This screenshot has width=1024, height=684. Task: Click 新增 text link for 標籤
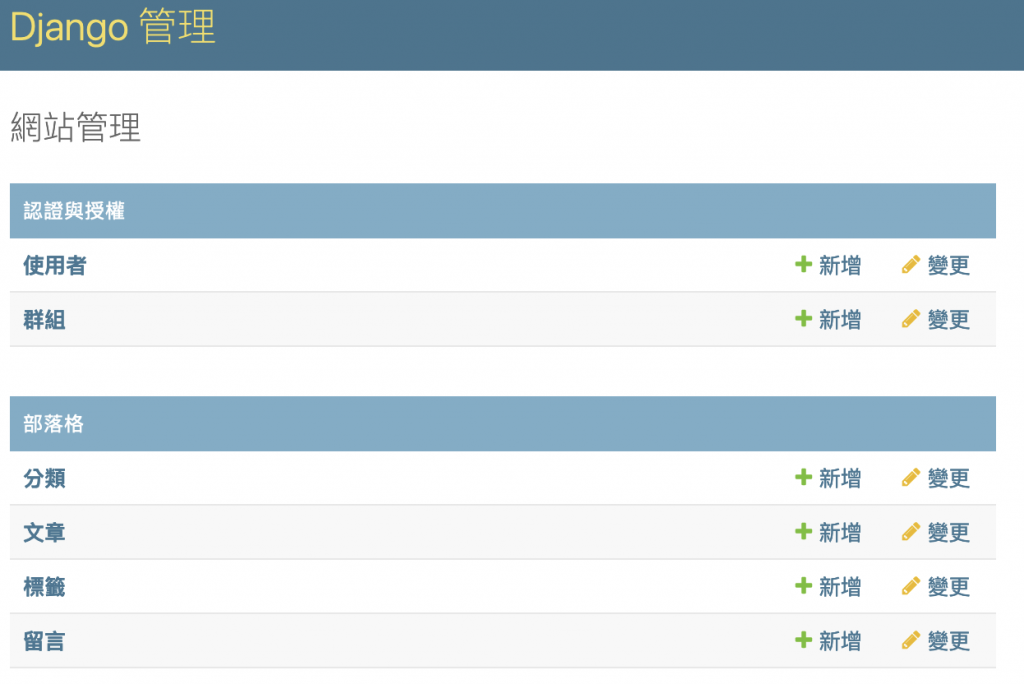840,587
